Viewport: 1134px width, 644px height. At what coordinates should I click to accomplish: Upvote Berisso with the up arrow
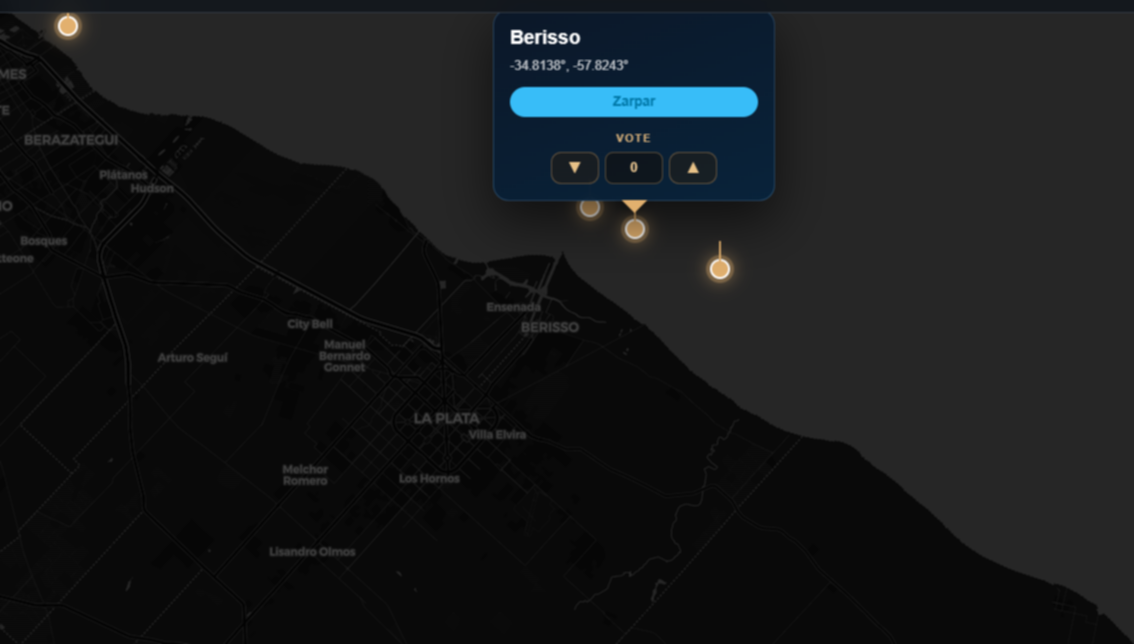[692, 168]
